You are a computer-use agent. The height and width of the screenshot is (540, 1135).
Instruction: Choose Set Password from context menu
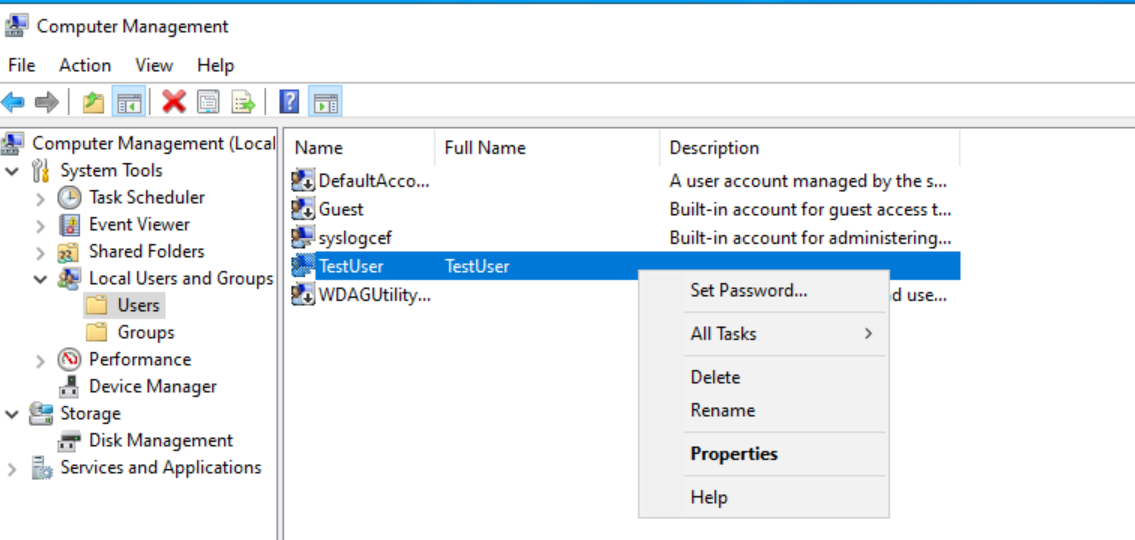click(x=748, y=291)
